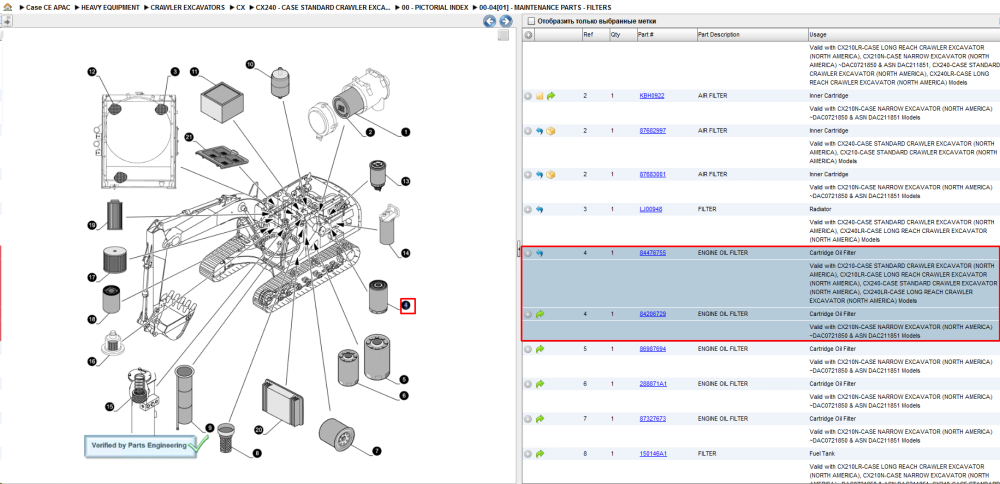Click the Qty column header

click(x=622, y=35)
